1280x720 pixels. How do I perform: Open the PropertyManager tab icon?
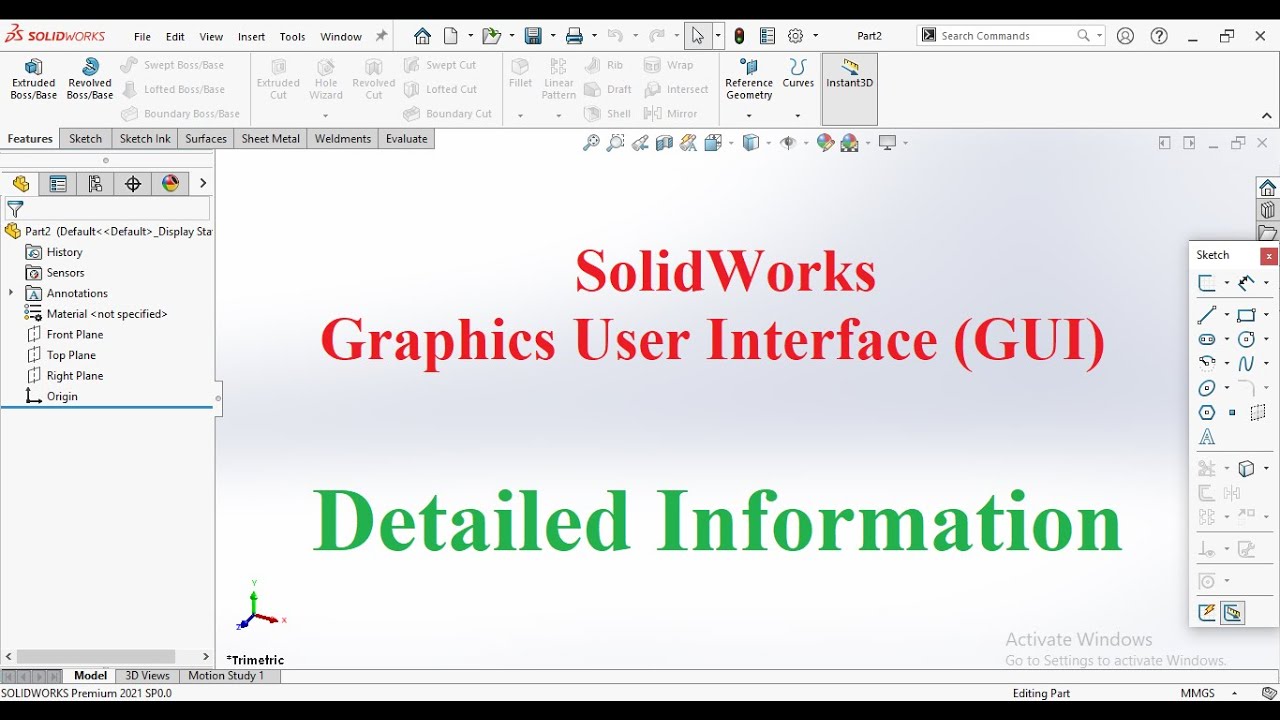[x=58, y=184]
